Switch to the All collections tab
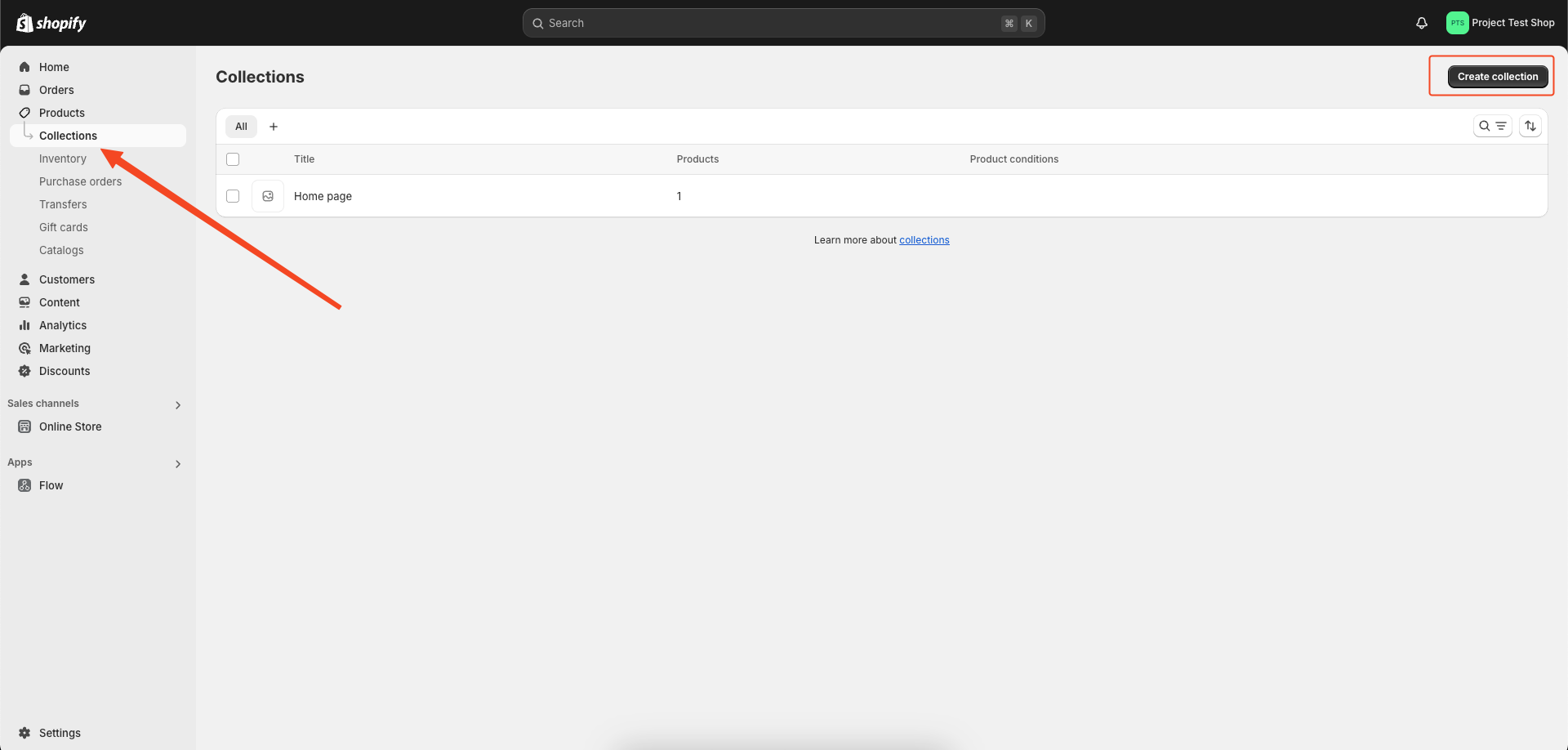This screenshot has width=1568, height=750. coord(241,126)
